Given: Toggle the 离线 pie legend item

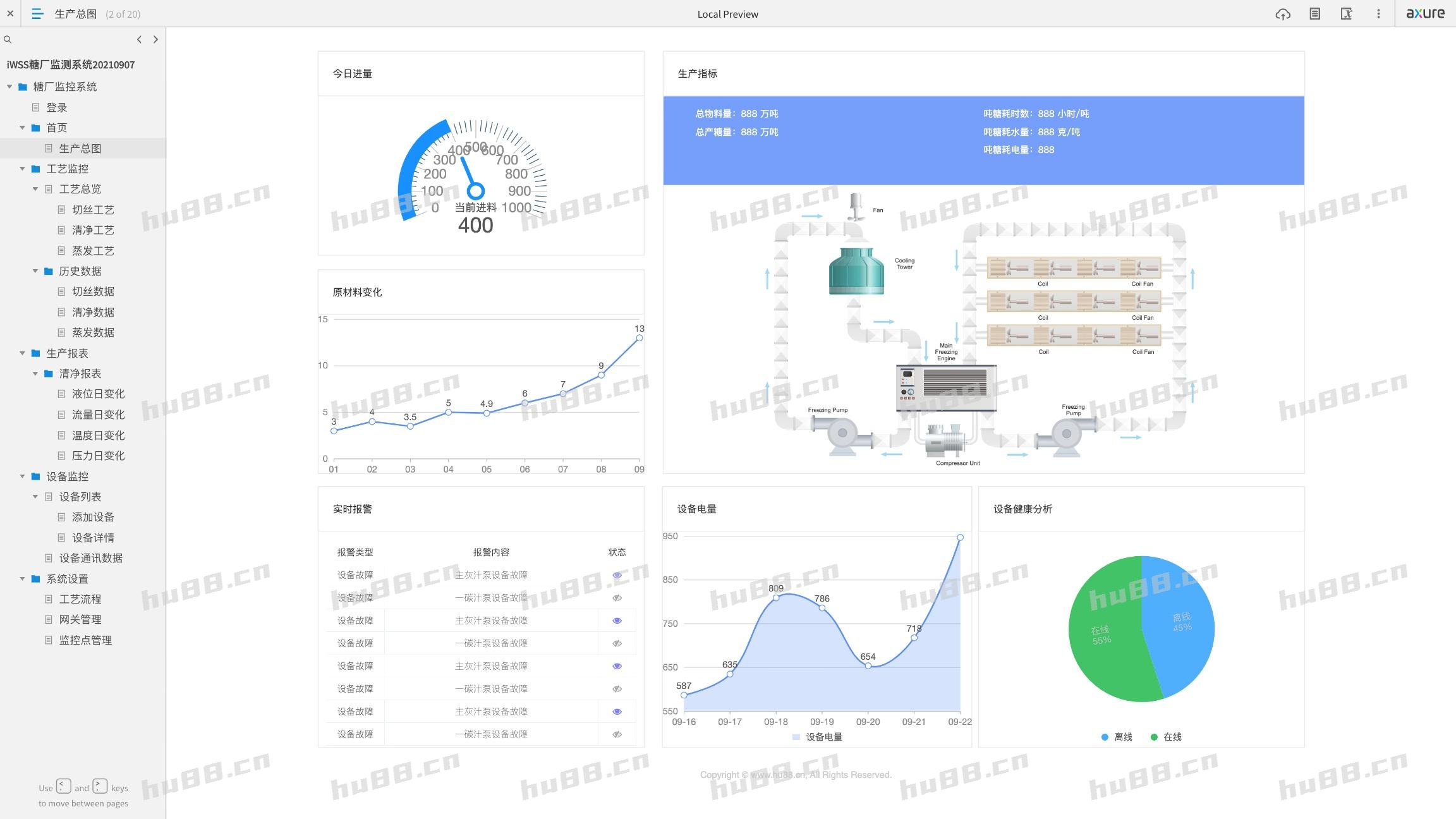Looking at the screenshot, I should click(1117, 737).
